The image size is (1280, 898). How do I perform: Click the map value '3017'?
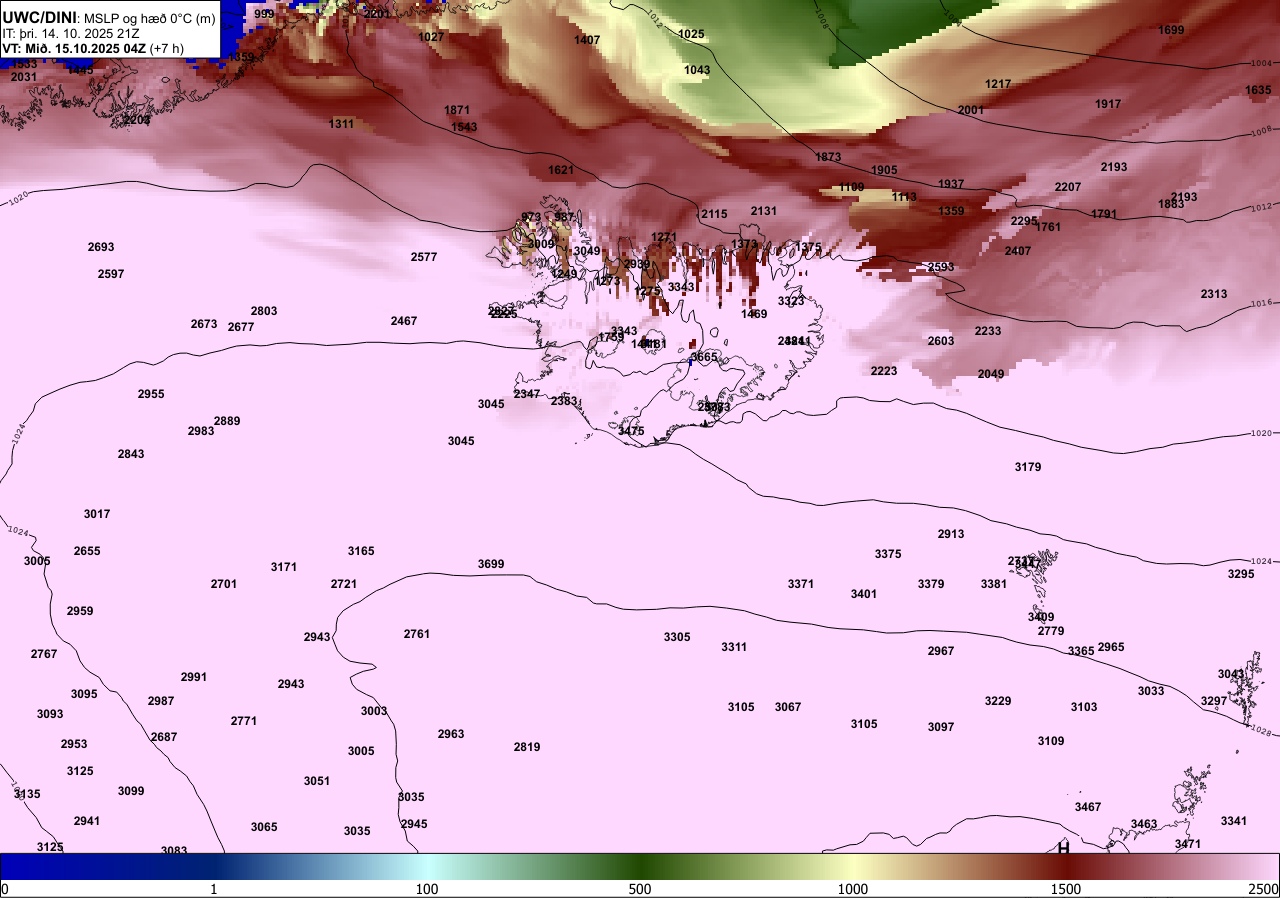click(97, 514)
